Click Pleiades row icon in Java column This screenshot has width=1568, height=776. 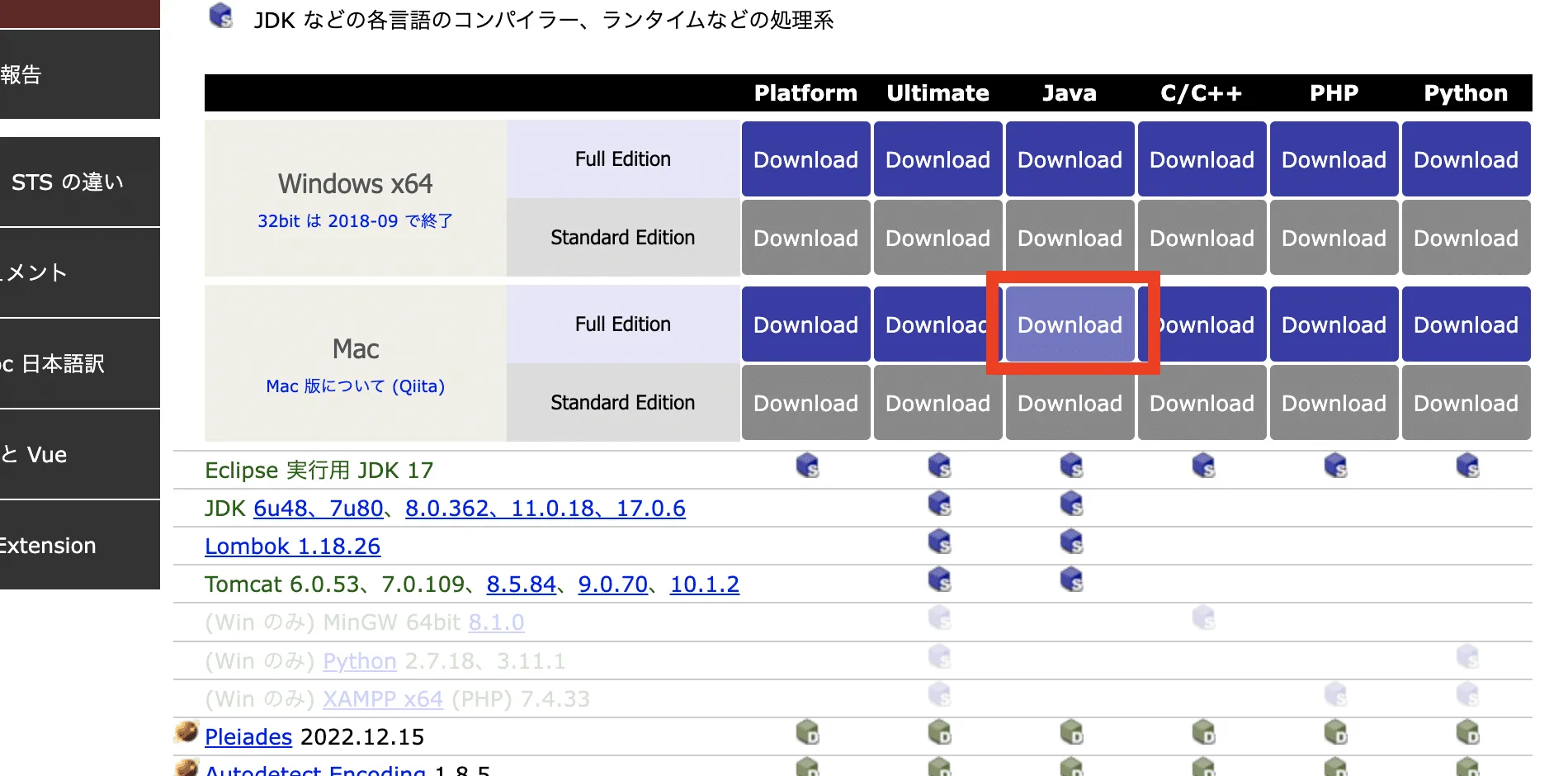pos(1071,731)
